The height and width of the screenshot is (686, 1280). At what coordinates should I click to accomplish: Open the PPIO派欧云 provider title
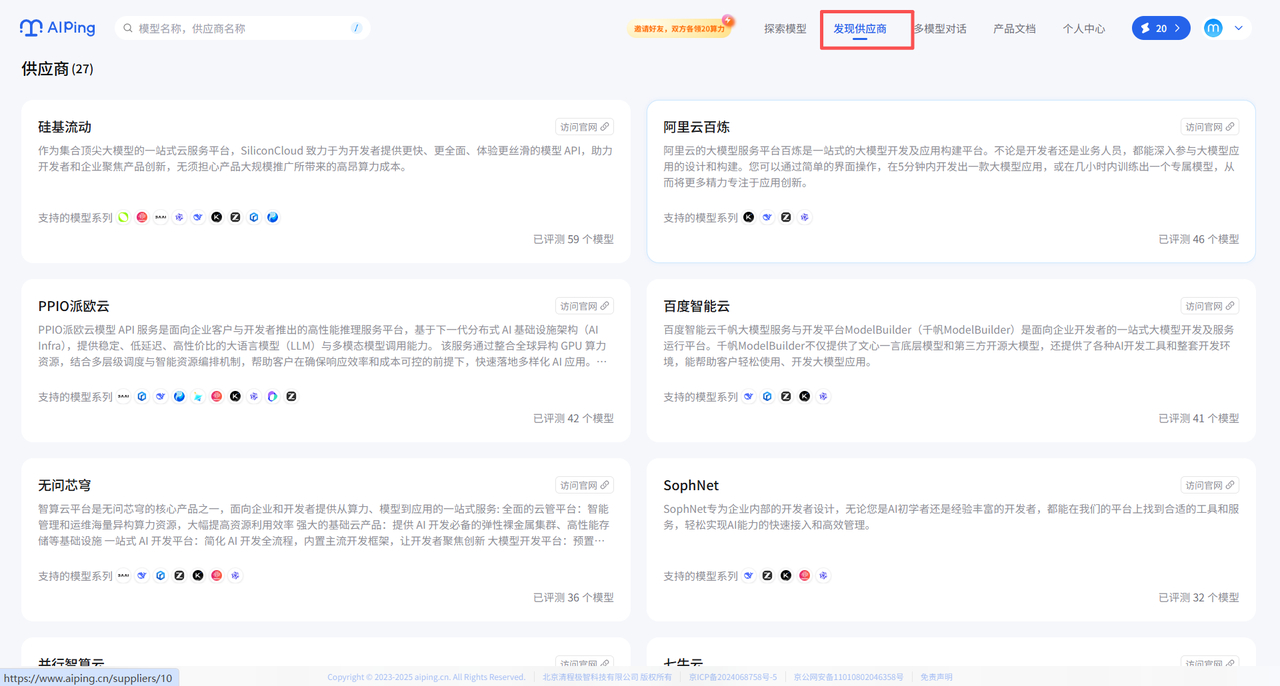click(x=74, y=306)
